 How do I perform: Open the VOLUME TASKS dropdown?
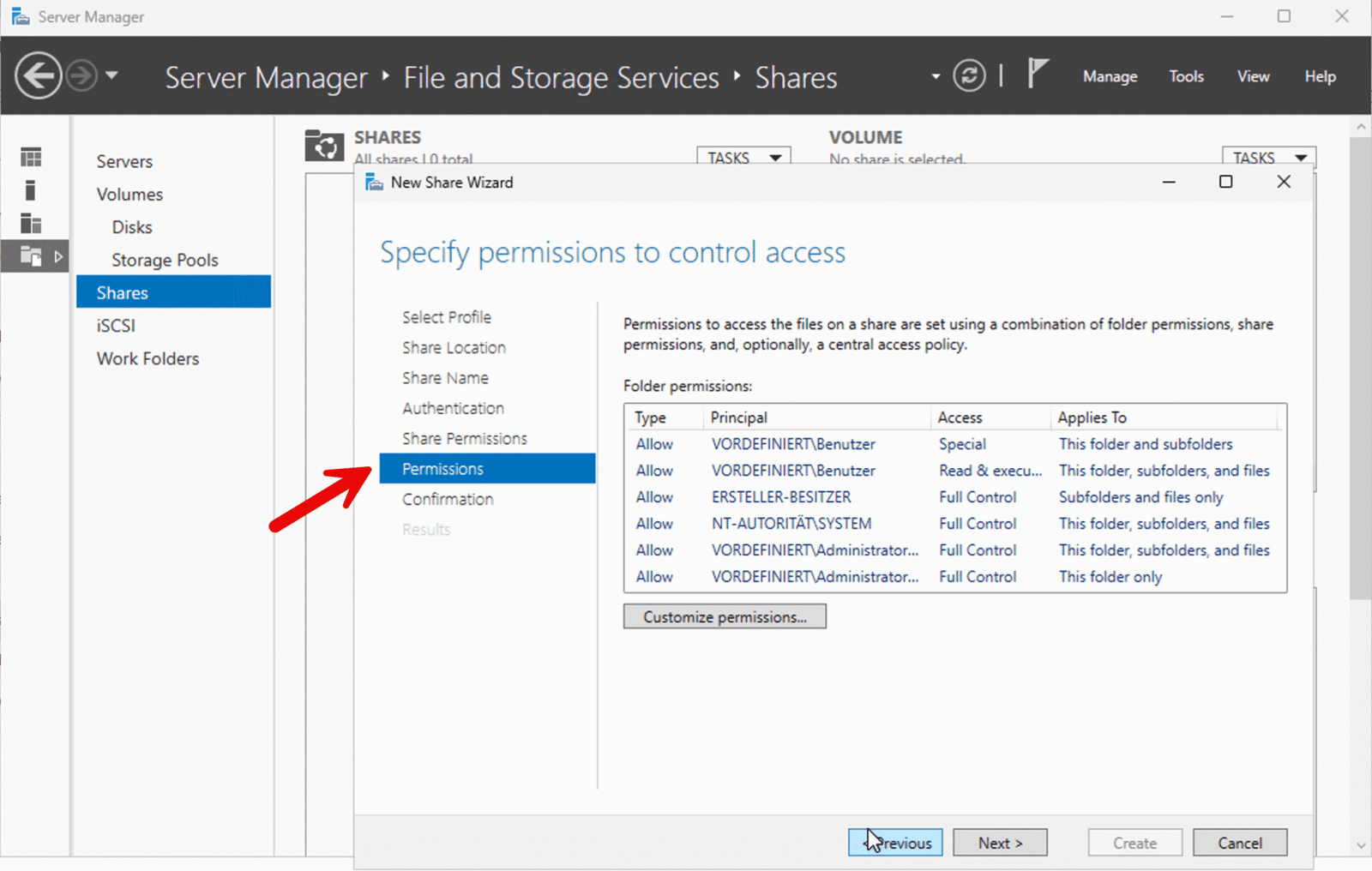pyautogui.click(x=1268, y=157)
